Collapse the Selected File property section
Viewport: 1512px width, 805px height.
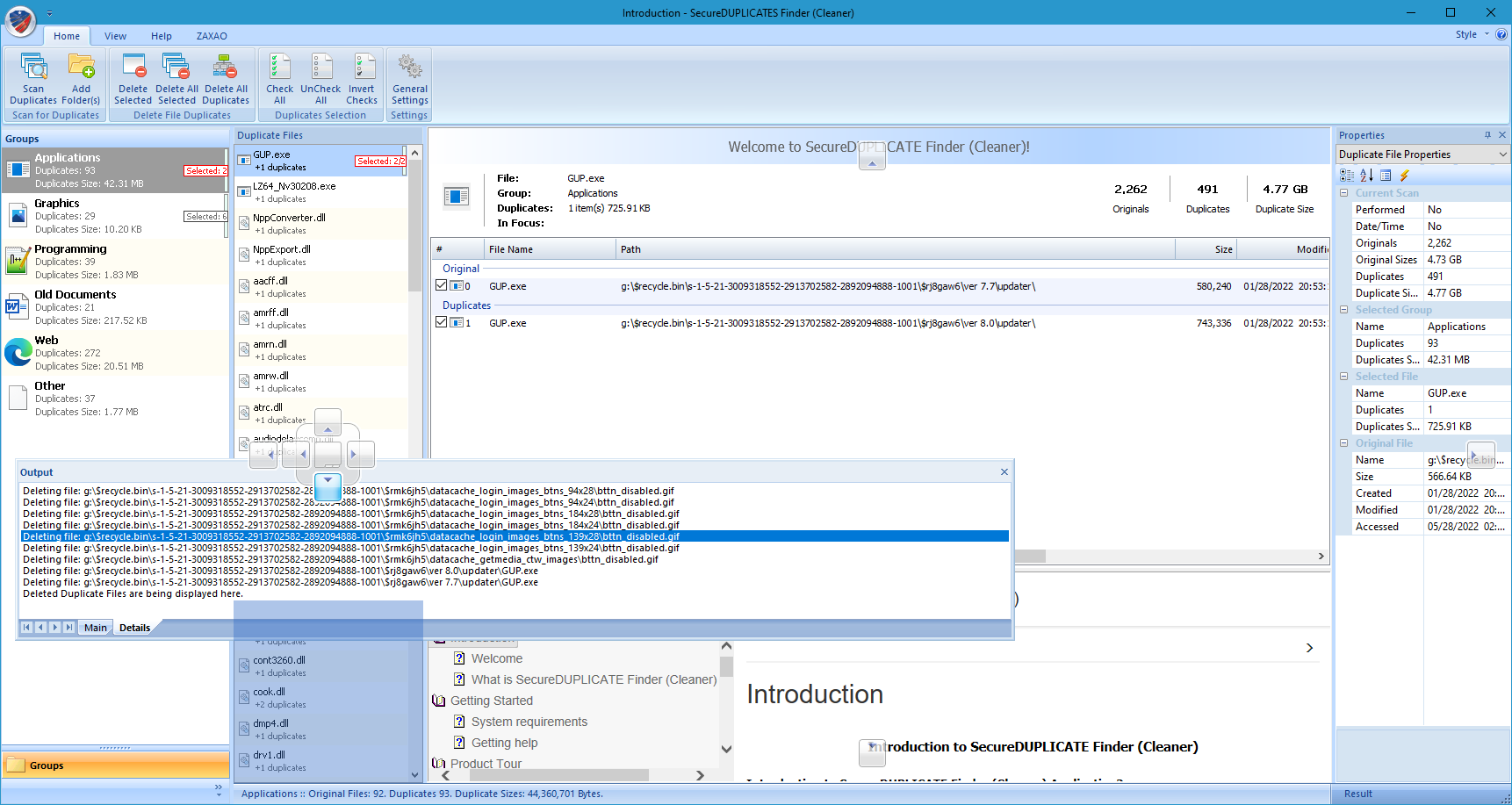(1343, 377)
